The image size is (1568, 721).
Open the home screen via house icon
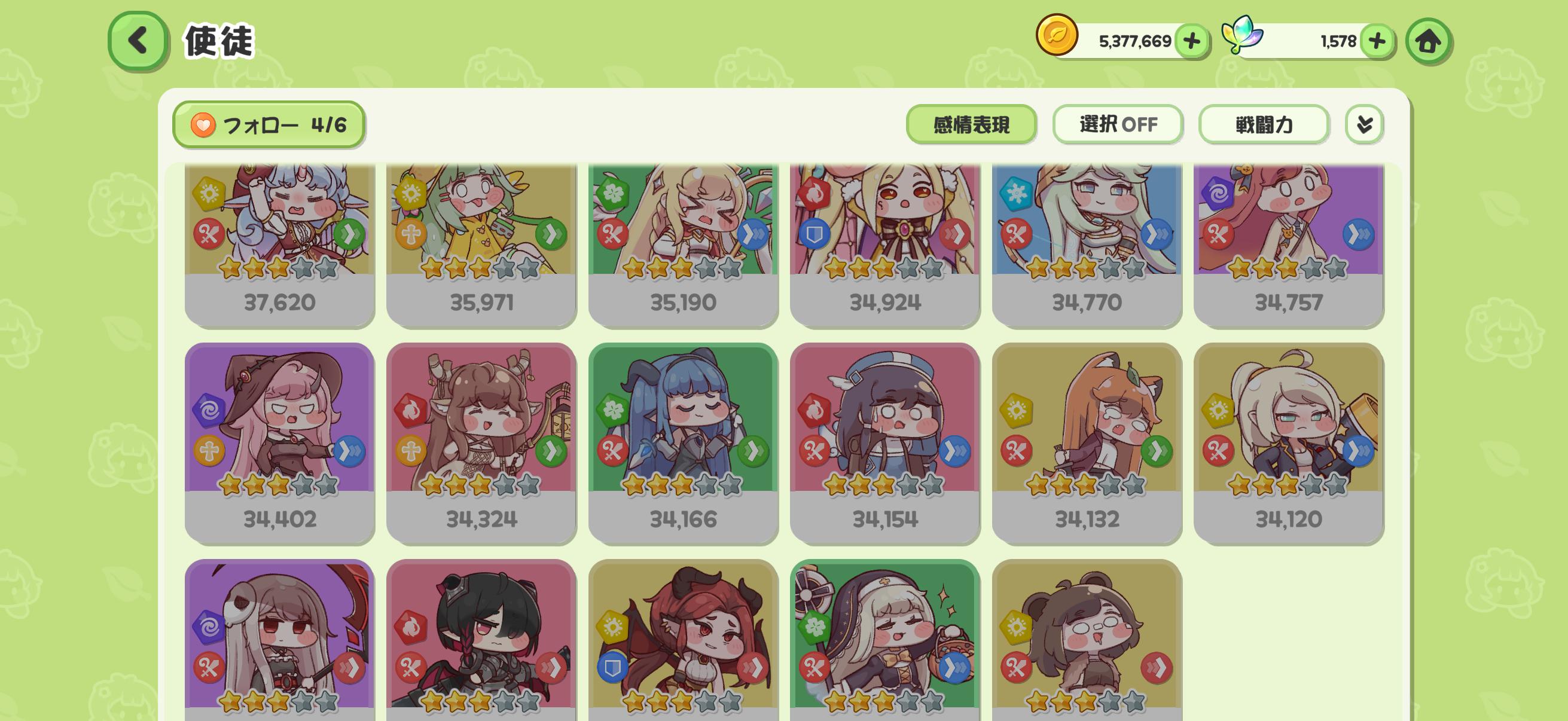[1428, 41]
